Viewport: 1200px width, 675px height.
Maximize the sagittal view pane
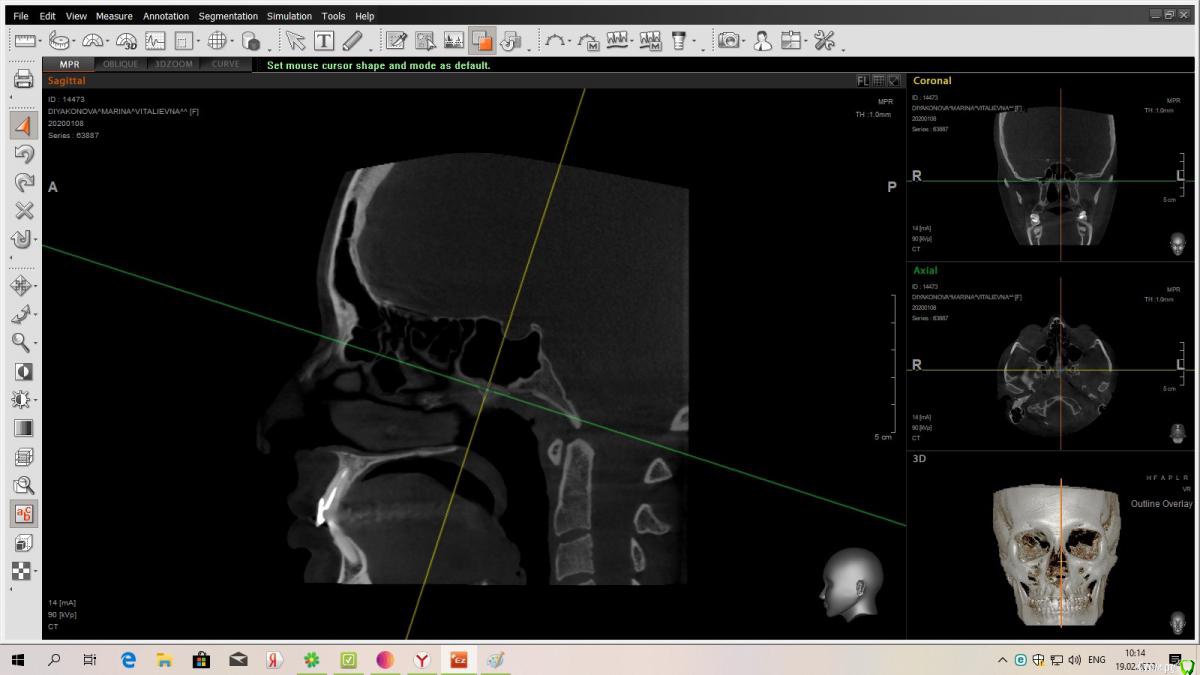894,81
